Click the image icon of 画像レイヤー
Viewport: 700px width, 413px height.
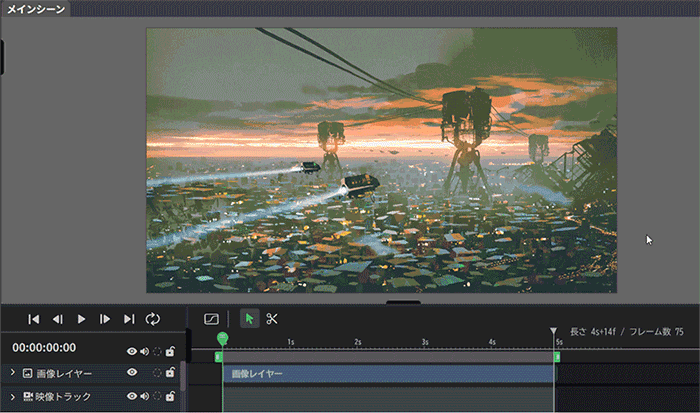[x=27, y=373]
